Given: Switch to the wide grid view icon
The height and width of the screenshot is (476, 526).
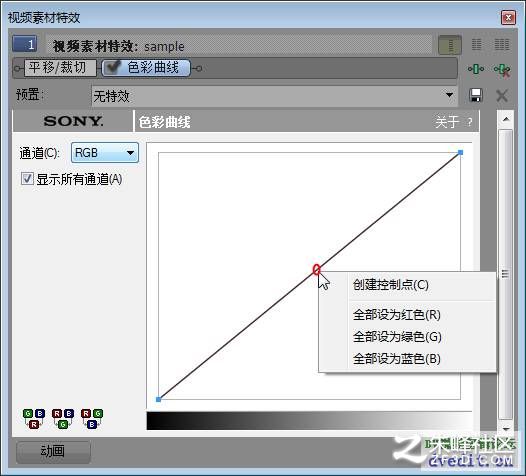Looking at the screenshot, I should pos(502,44).
